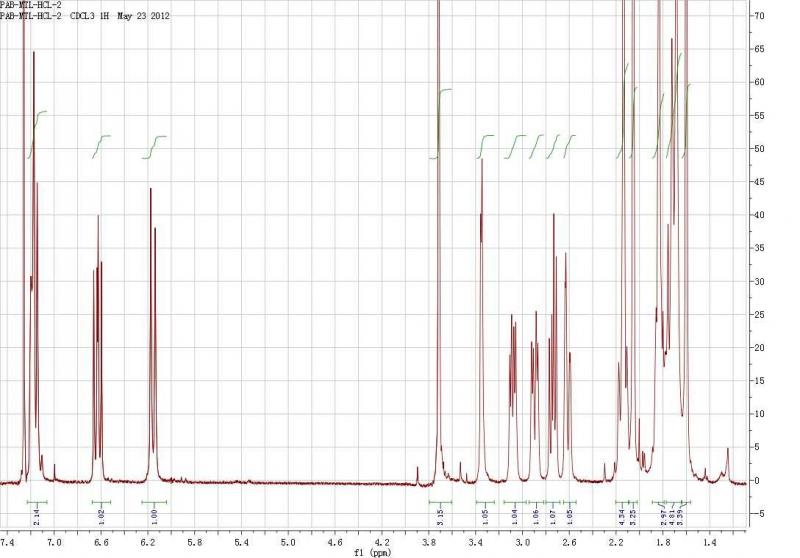
Task: Click the green integral curve above 3.7 ppm
Action: [x=440, y=123]
